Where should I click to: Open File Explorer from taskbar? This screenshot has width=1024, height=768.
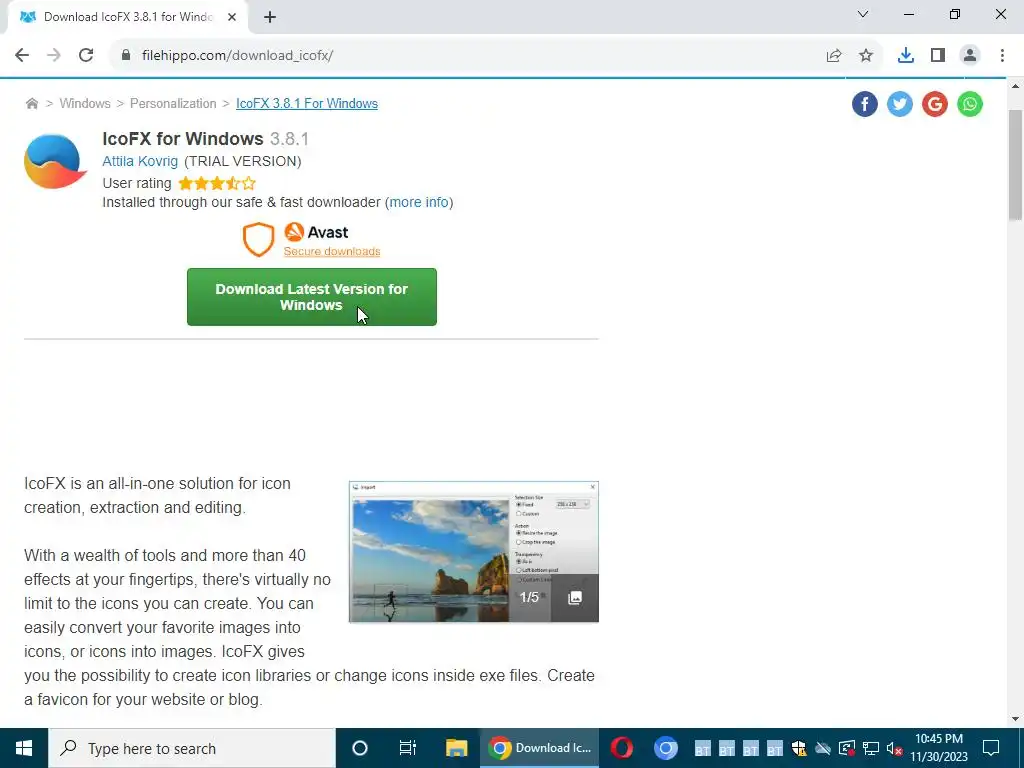point(456,748)
